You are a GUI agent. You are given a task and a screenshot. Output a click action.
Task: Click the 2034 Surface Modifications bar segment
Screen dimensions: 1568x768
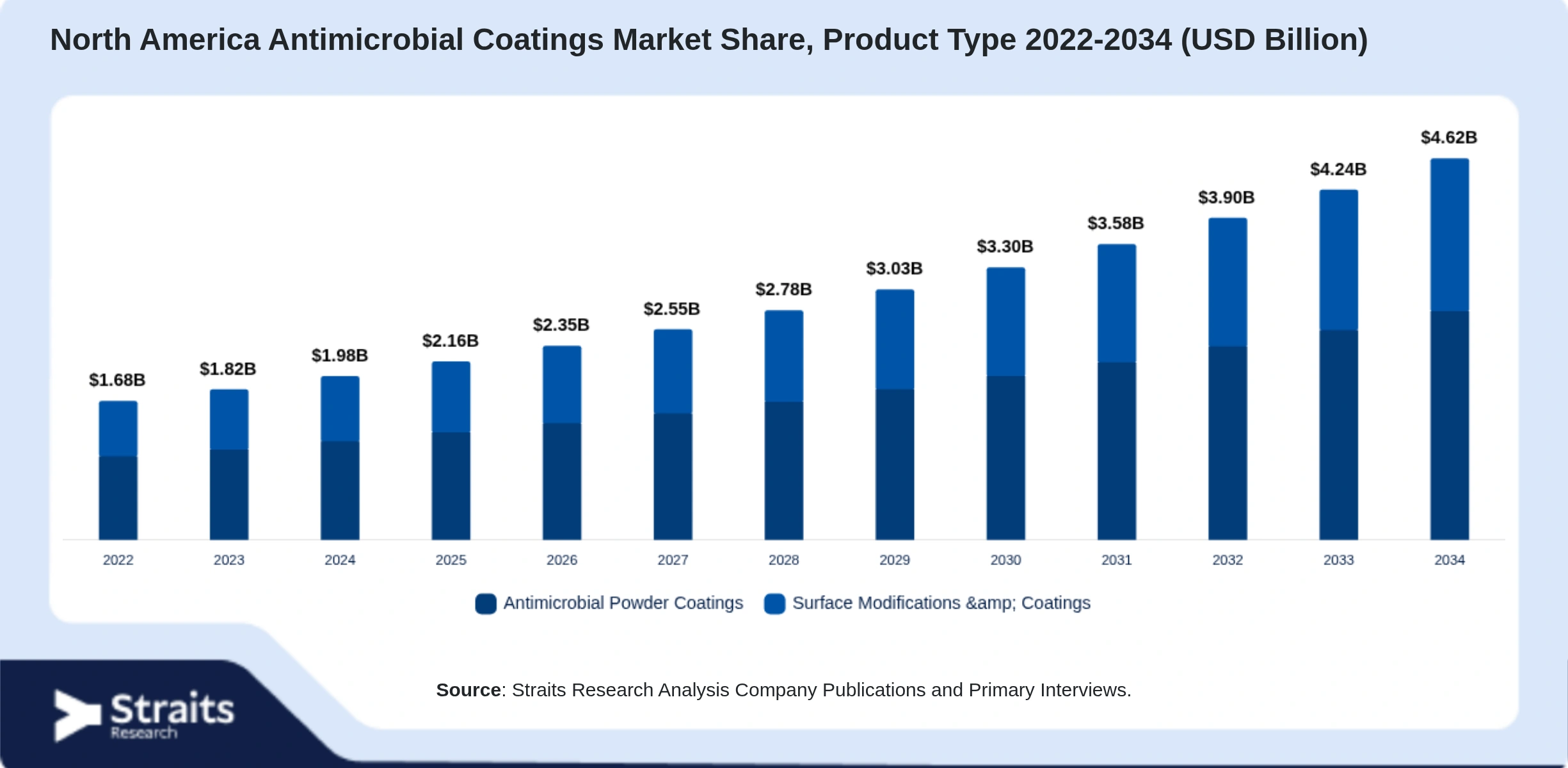(x=1450, y=235)
